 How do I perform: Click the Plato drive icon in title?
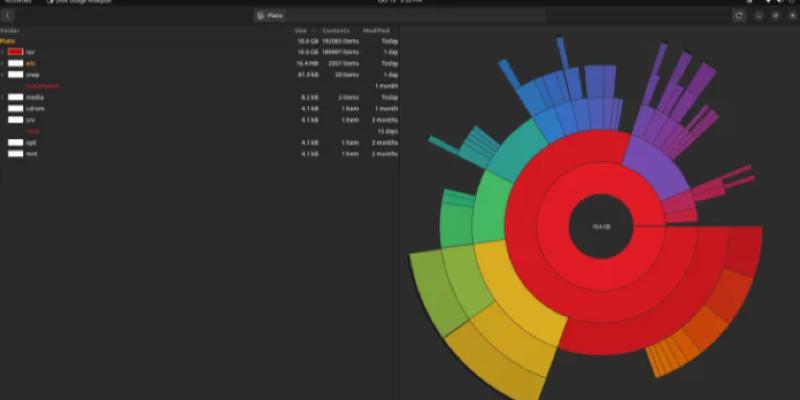[260, 16]
